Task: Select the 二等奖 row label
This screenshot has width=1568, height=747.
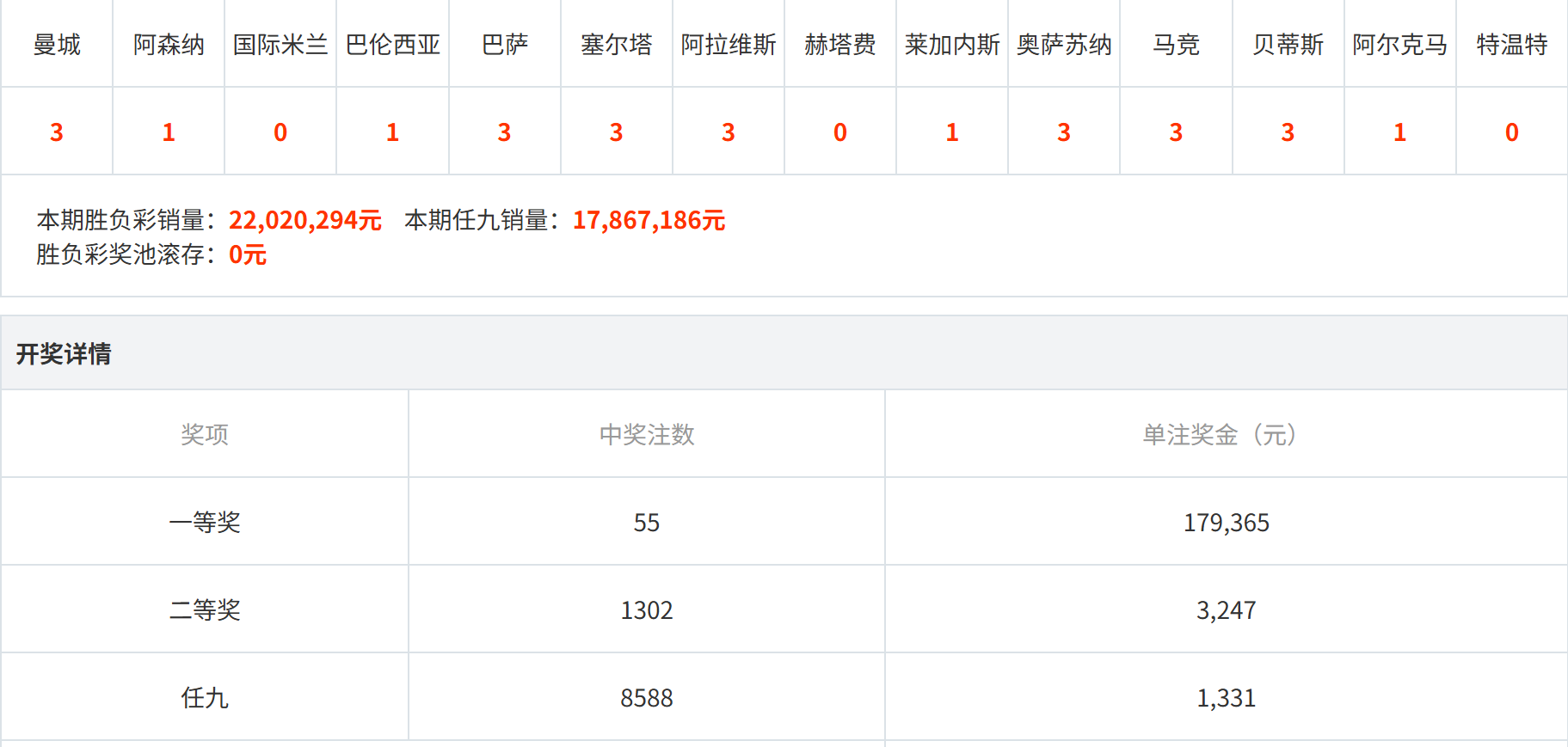Action: point(205,609)
